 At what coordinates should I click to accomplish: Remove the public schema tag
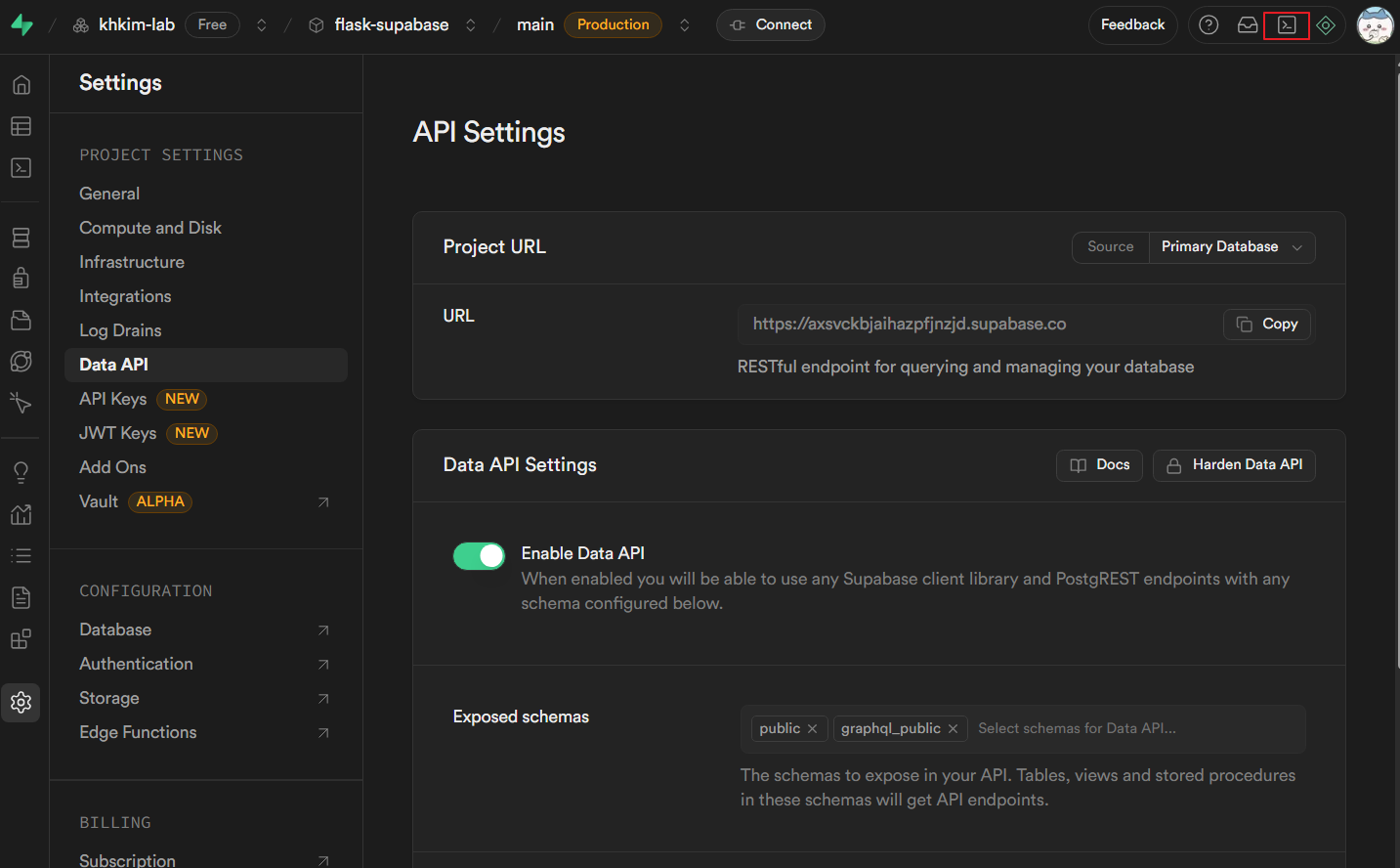click(x=812, y=729)
